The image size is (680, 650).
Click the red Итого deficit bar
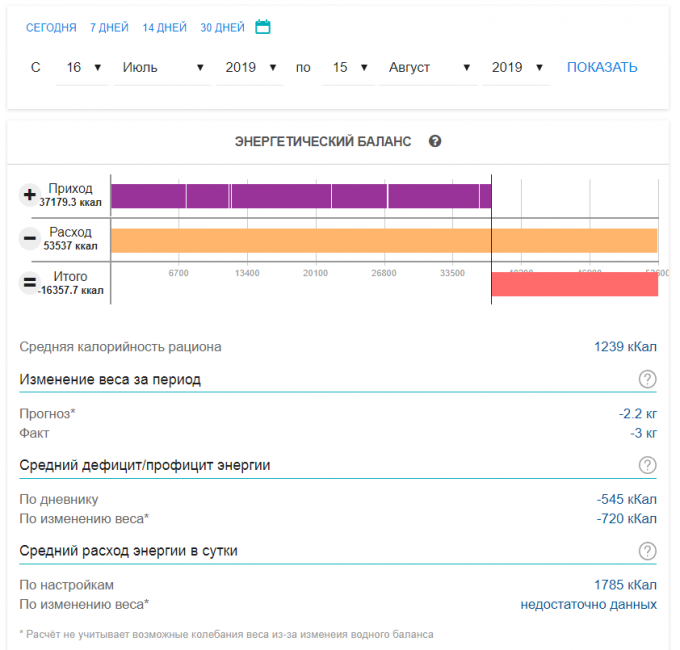(574, 284)
